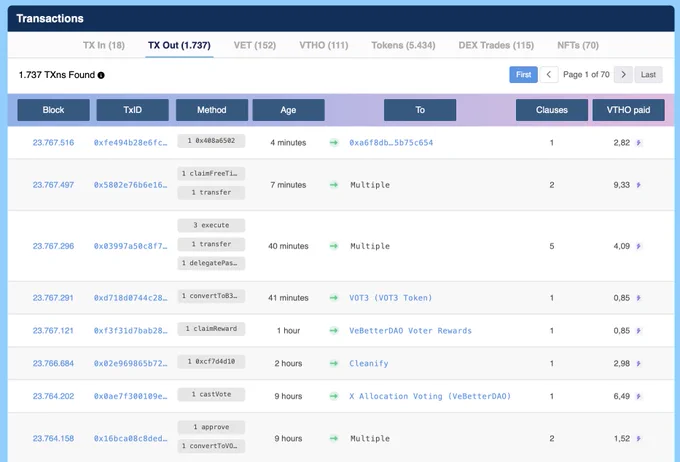680x462 pixels.
Task: Click VTHO bolt icon next to 1,52
Action: click(x=638, y=438)
